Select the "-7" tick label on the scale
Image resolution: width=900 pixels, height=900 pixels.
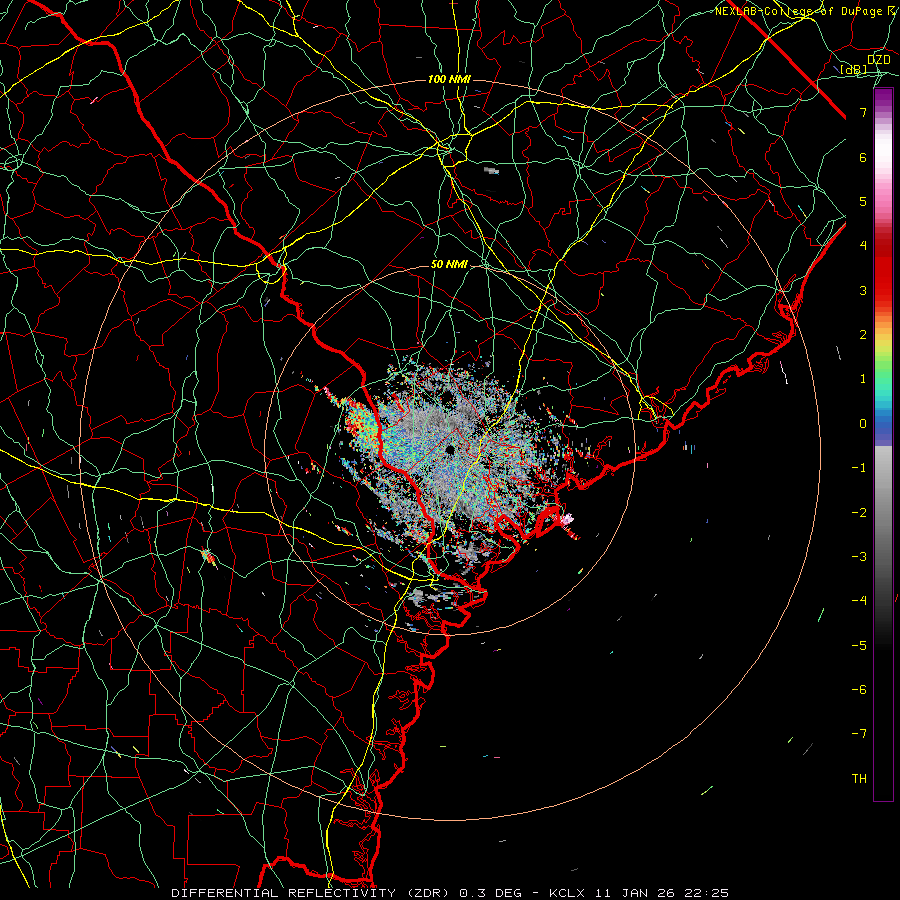(x=859, y=734)
